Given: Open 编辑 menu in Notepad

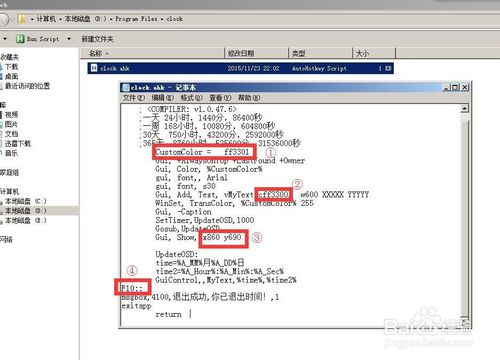Looking at the screenshot, I should pyautogui.click(x=162, y=98).
